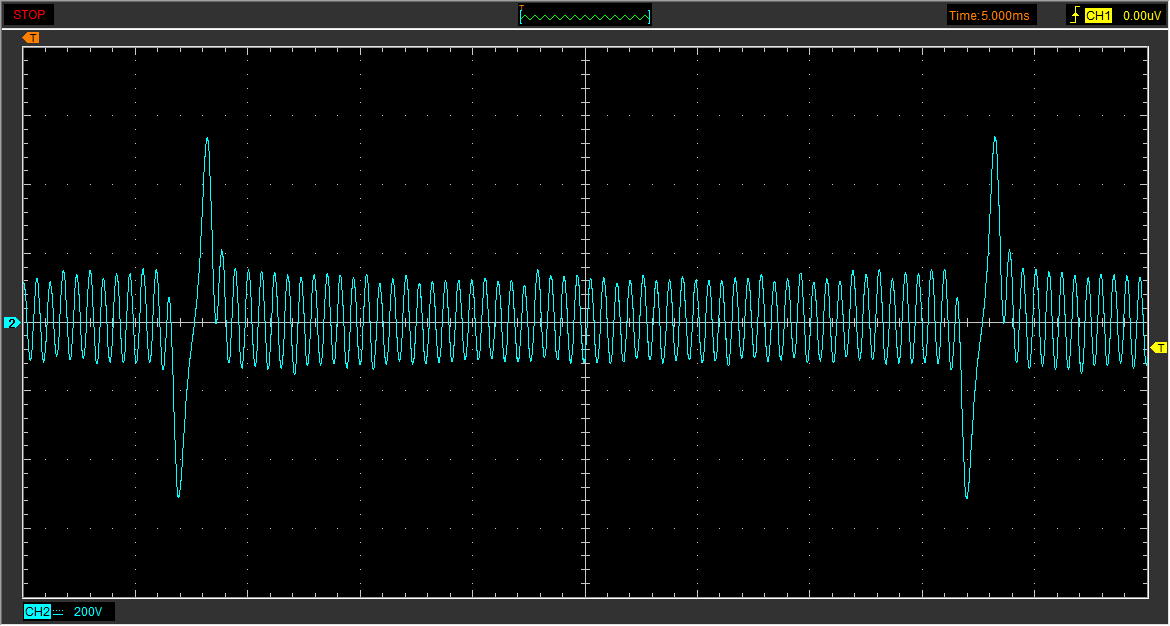Click the 200V vertical scale readout
The image size is (1170, 626).
click(88, 612)
